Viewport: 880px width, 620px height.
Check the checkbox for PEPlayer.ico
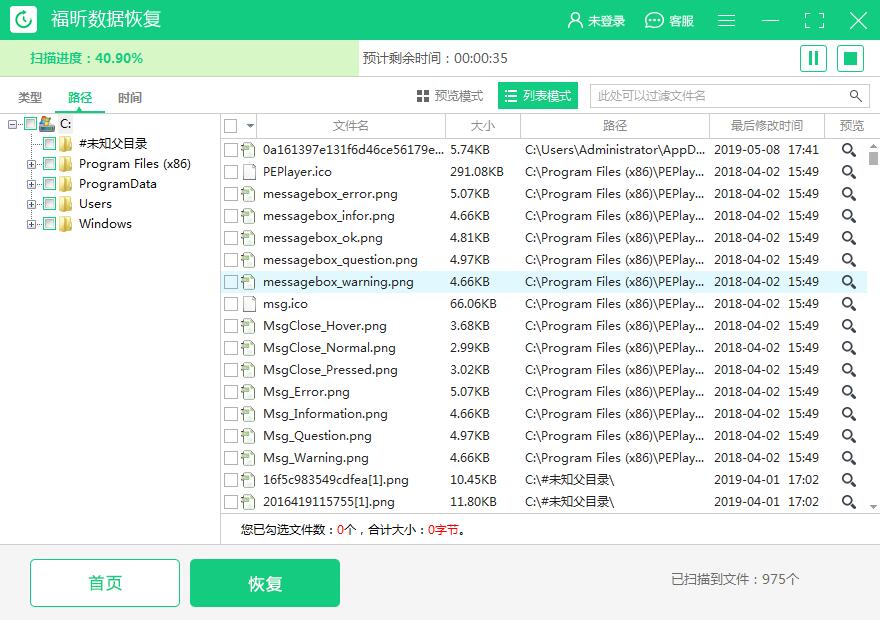228,171
